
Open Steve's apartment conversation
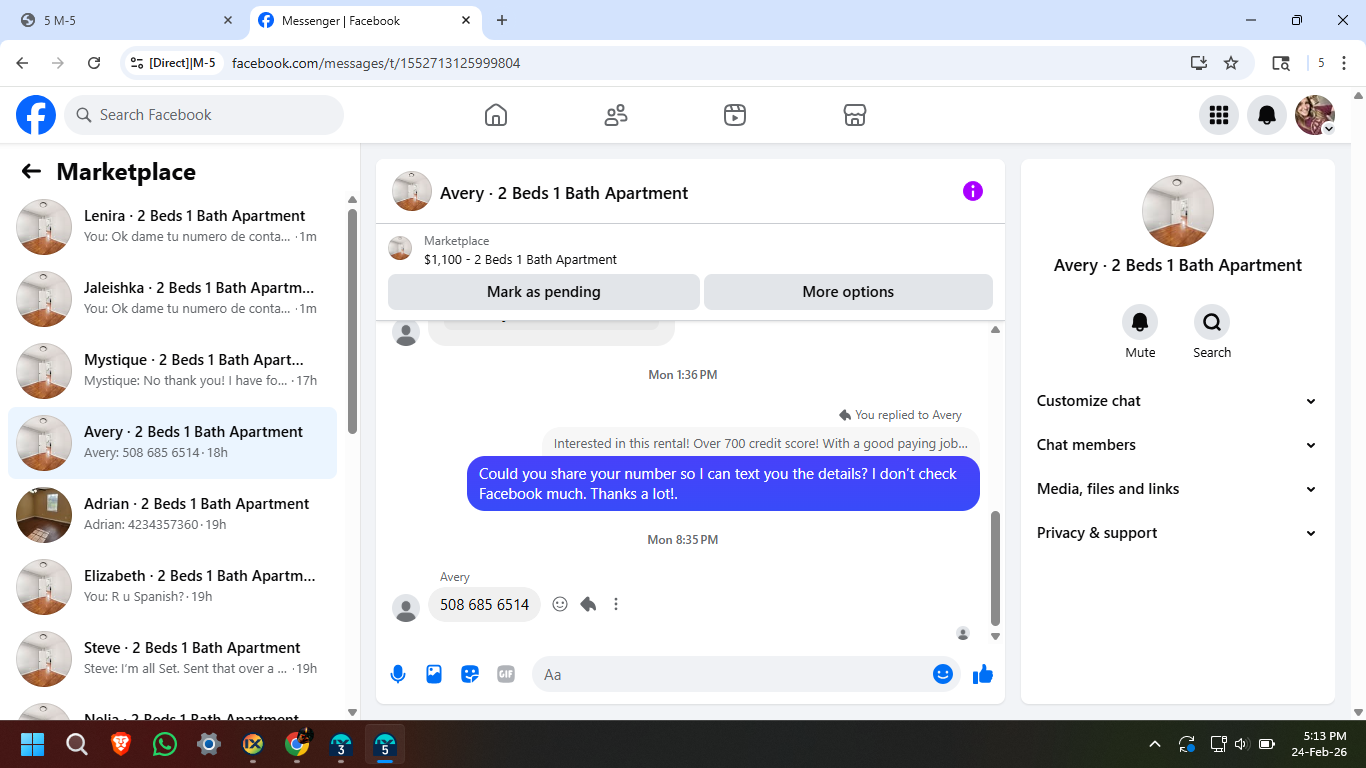click(x=172, y=659)
